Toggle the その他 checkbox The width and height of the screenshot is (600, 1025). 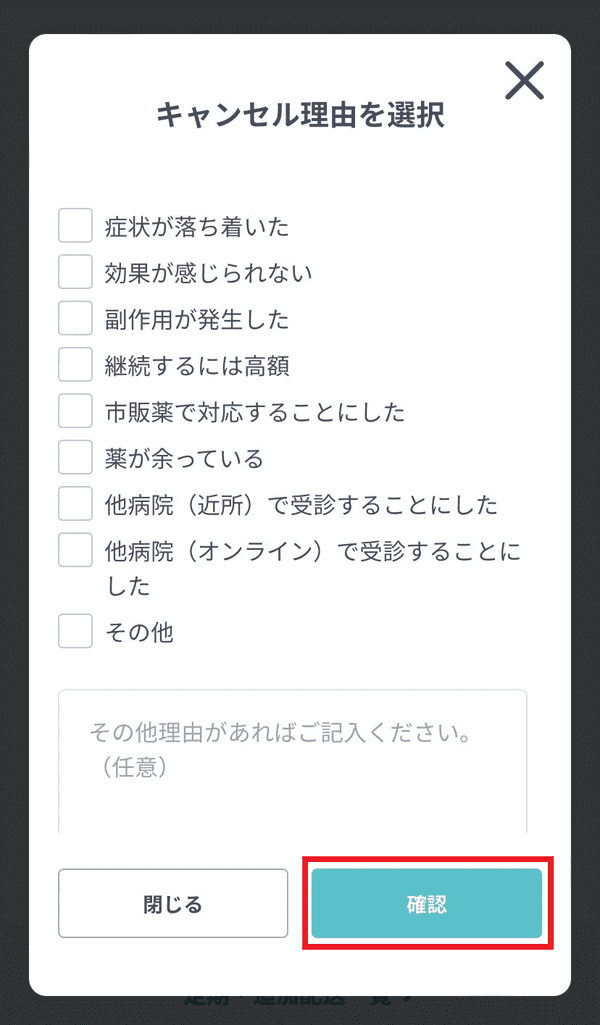(75, 631)
